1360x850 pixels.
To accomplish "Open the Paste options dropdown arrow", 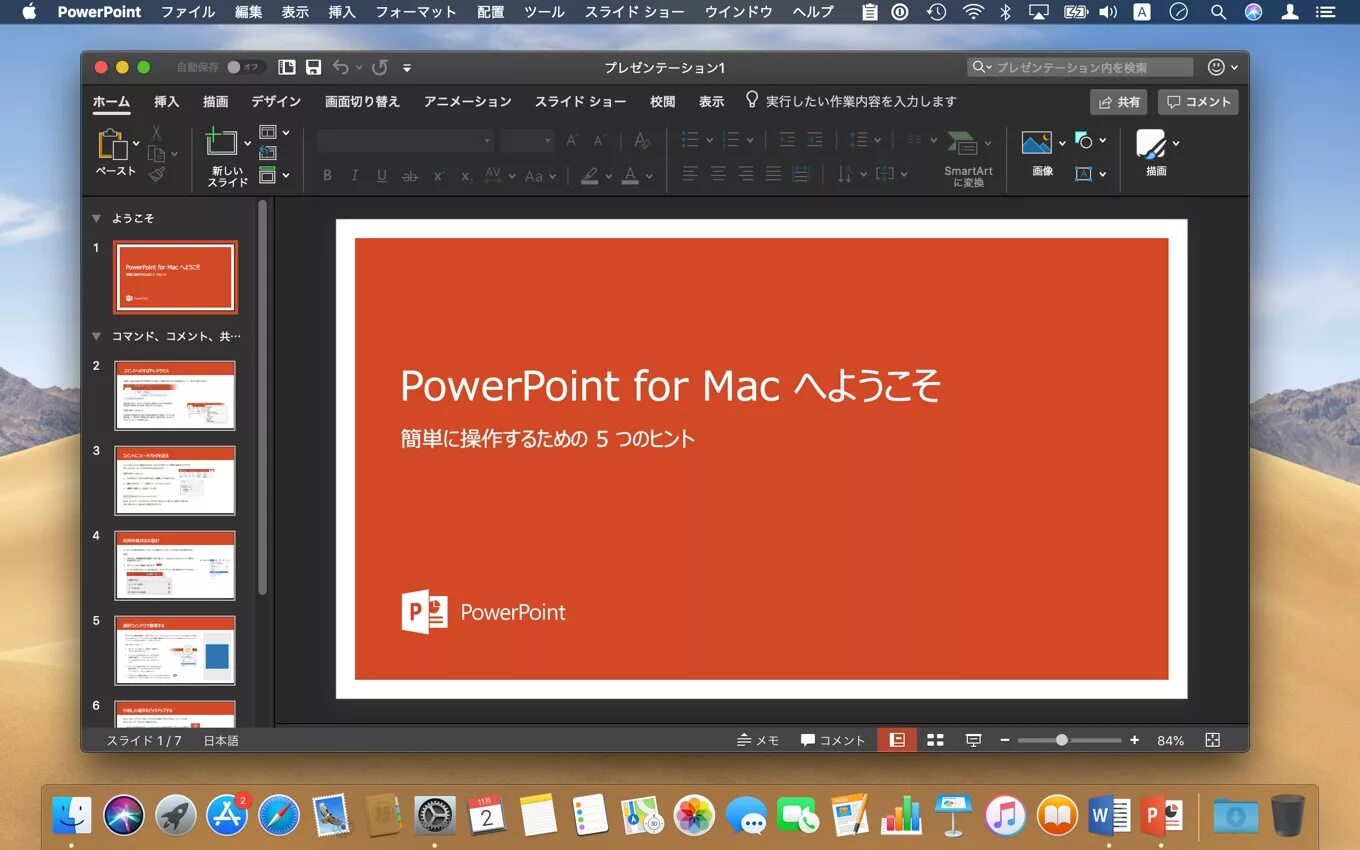I will (x=136, y=144).
